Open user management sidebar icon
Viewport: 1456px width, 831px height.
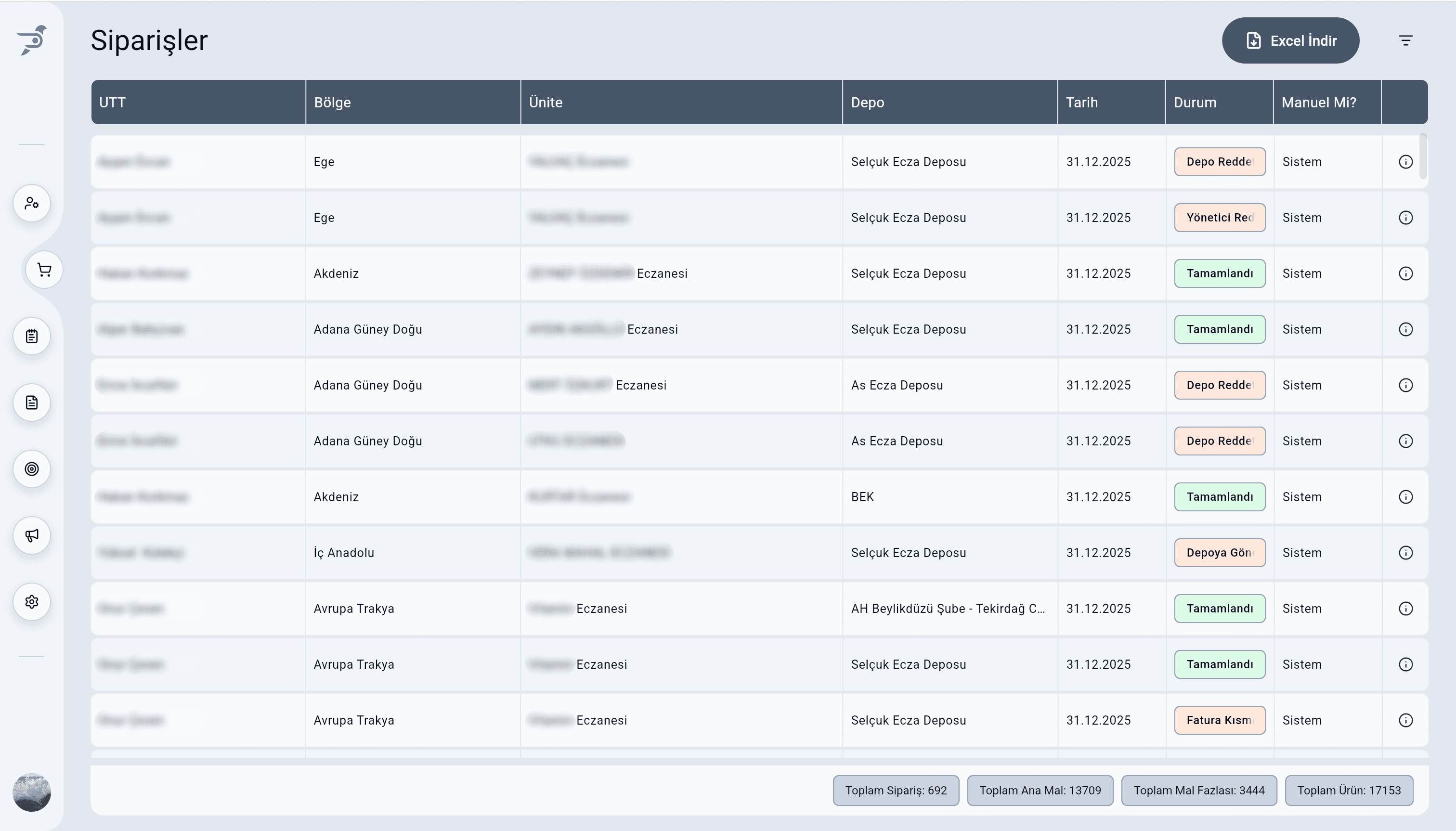click(x=32, y=203)
